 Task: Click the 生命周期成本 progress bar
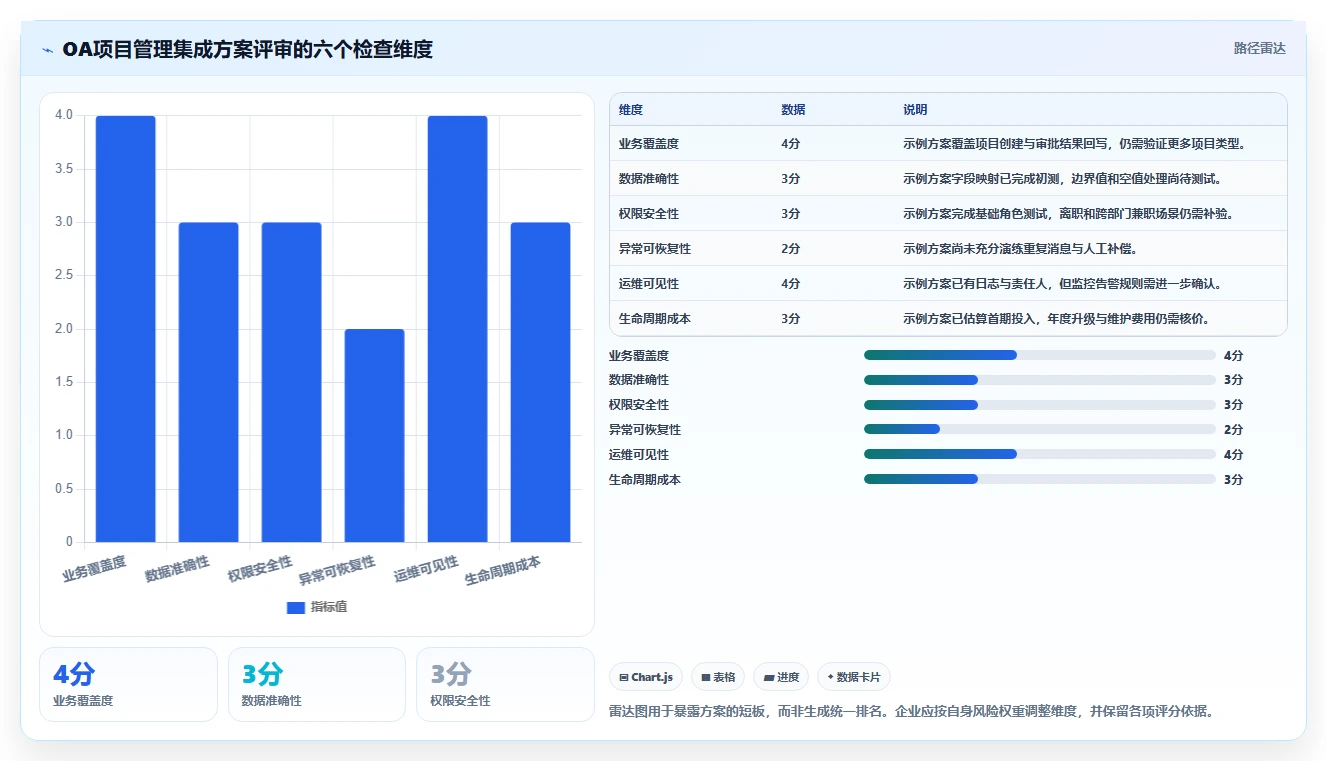click(x=1040, y=479)
